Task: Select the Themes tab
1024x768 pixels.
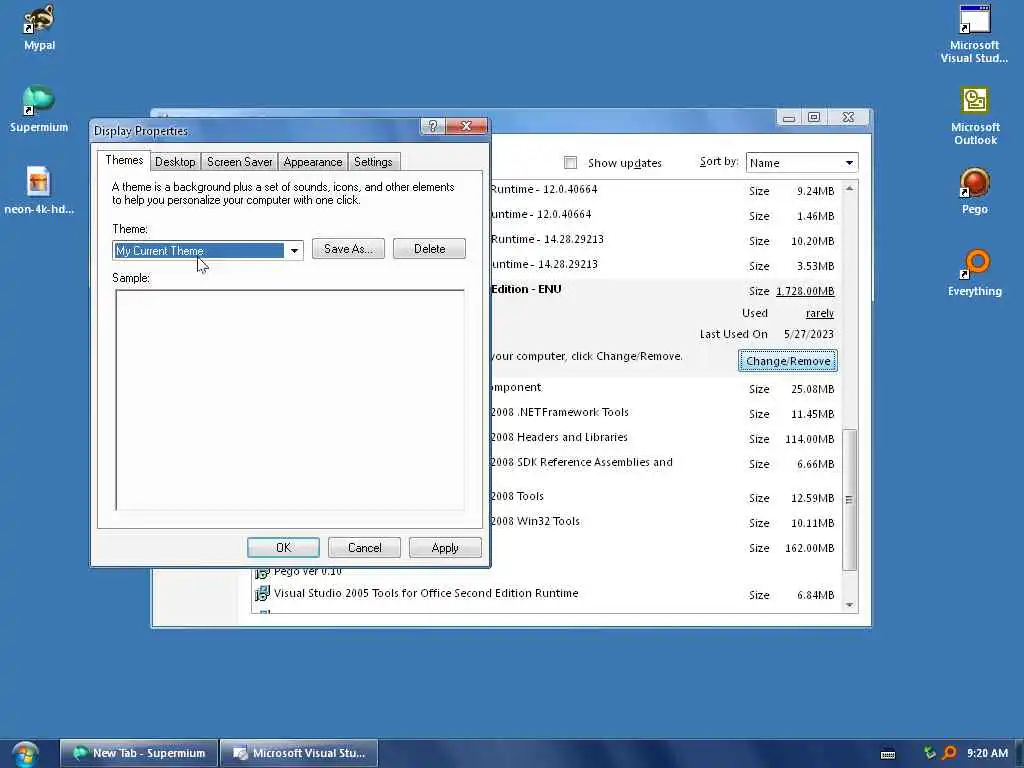Action: pos(124,160)
